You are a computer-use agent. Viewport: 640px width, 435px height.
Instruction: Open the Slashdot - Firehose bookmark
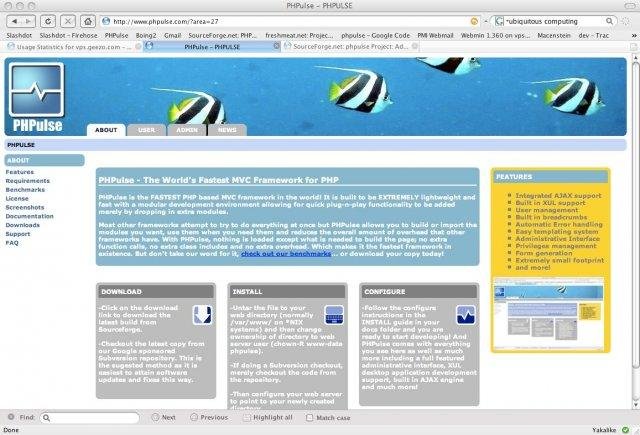[68, 36]
